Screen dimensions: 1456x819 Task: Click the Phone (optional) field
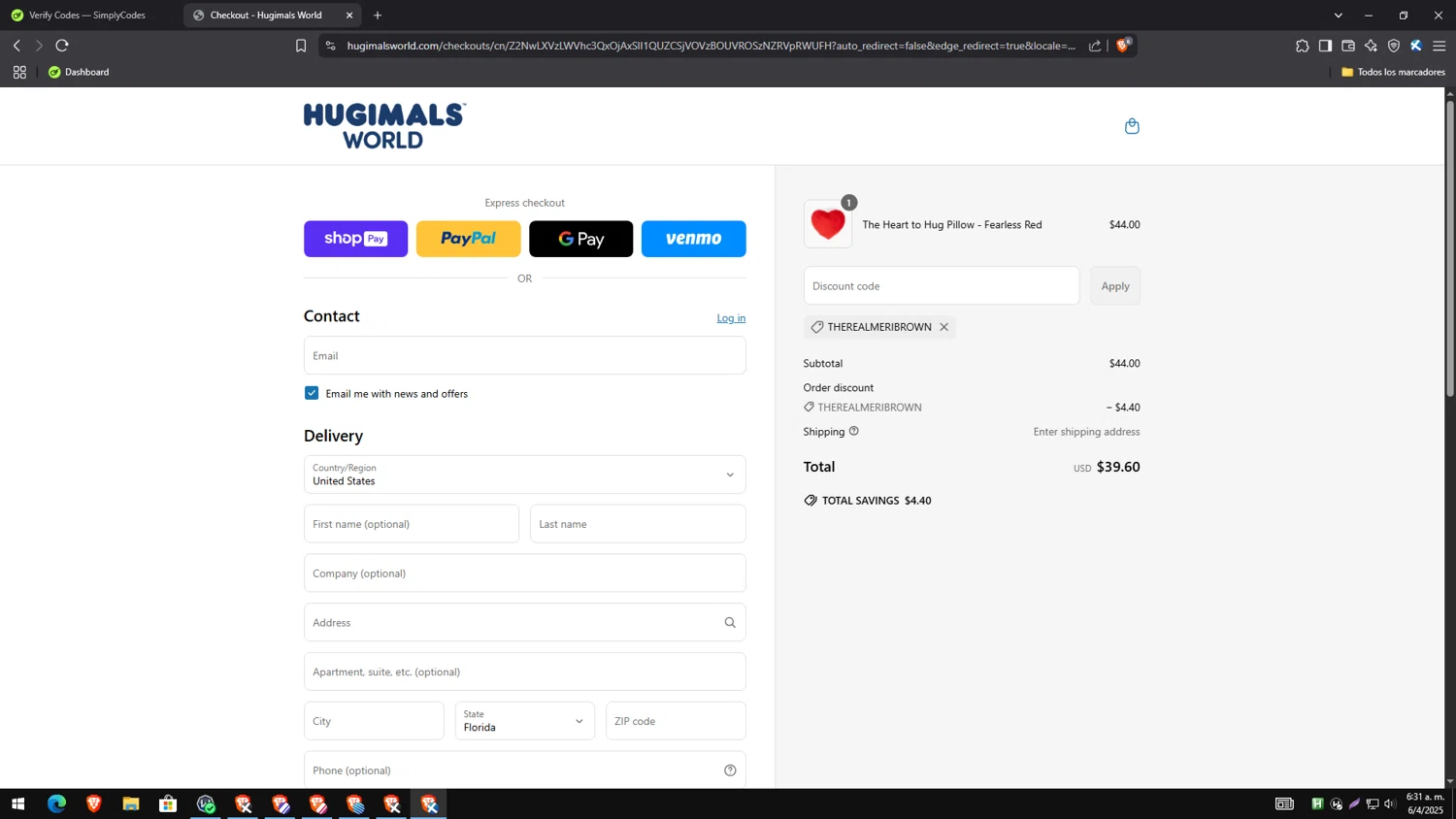[x=524, y=770]
